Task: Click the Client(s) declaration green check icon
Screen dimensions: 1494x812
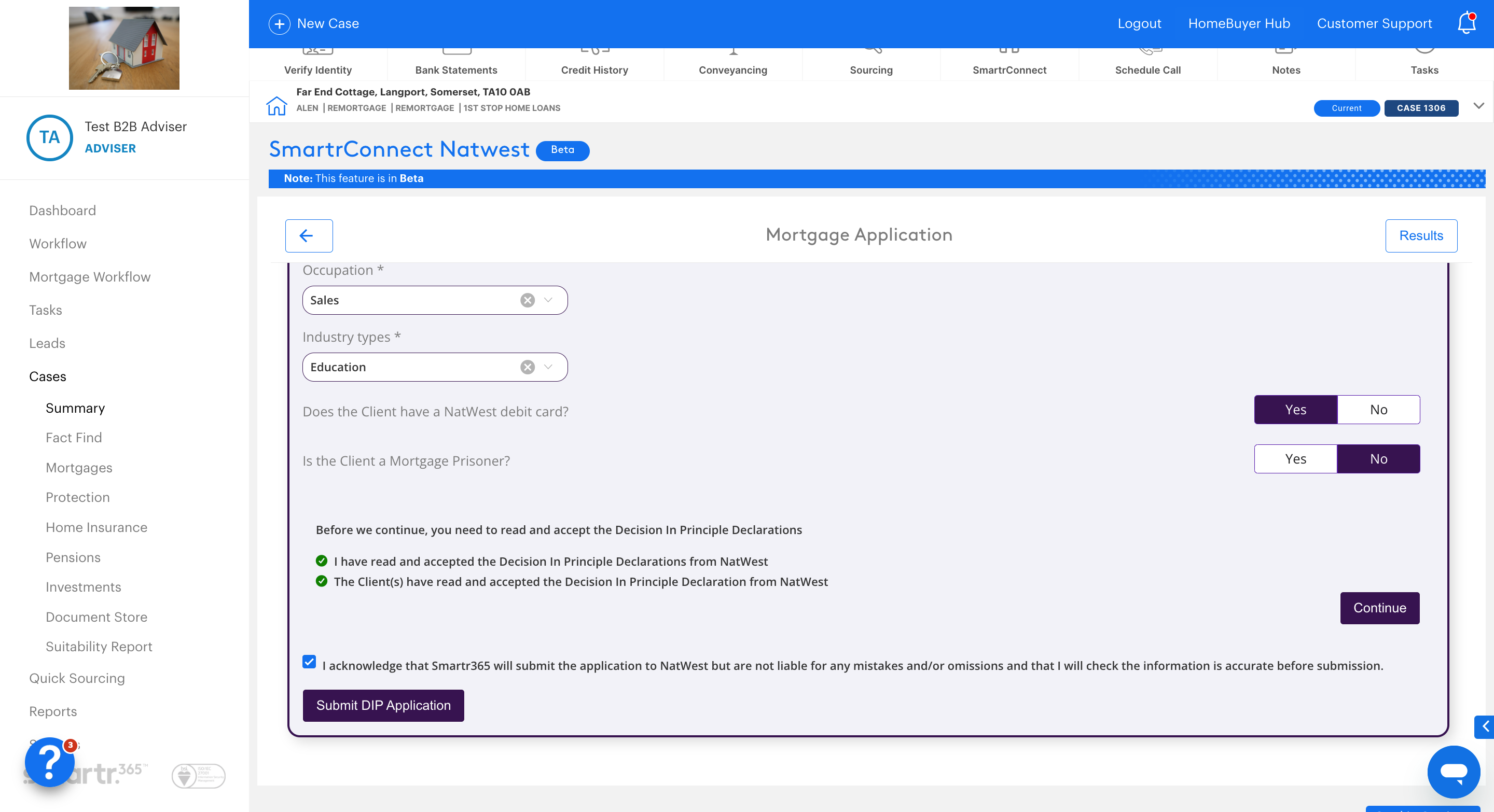Action: pos(321,581)
